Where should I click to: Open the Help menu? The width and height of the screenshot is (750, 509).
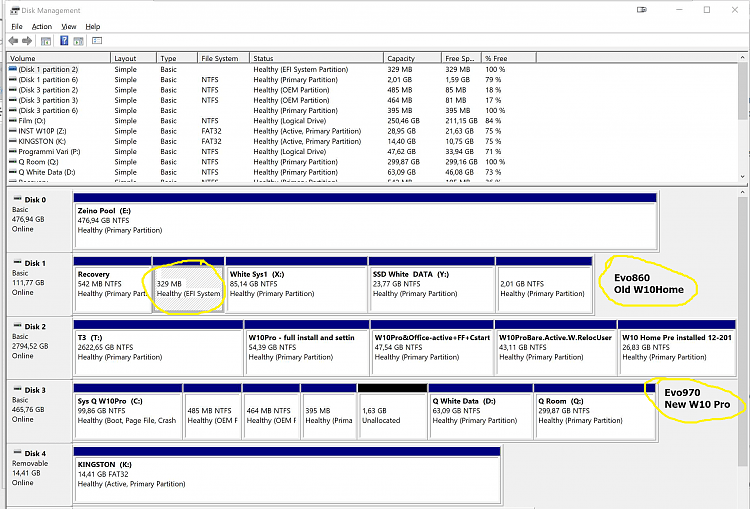click(x=93, y=27)
